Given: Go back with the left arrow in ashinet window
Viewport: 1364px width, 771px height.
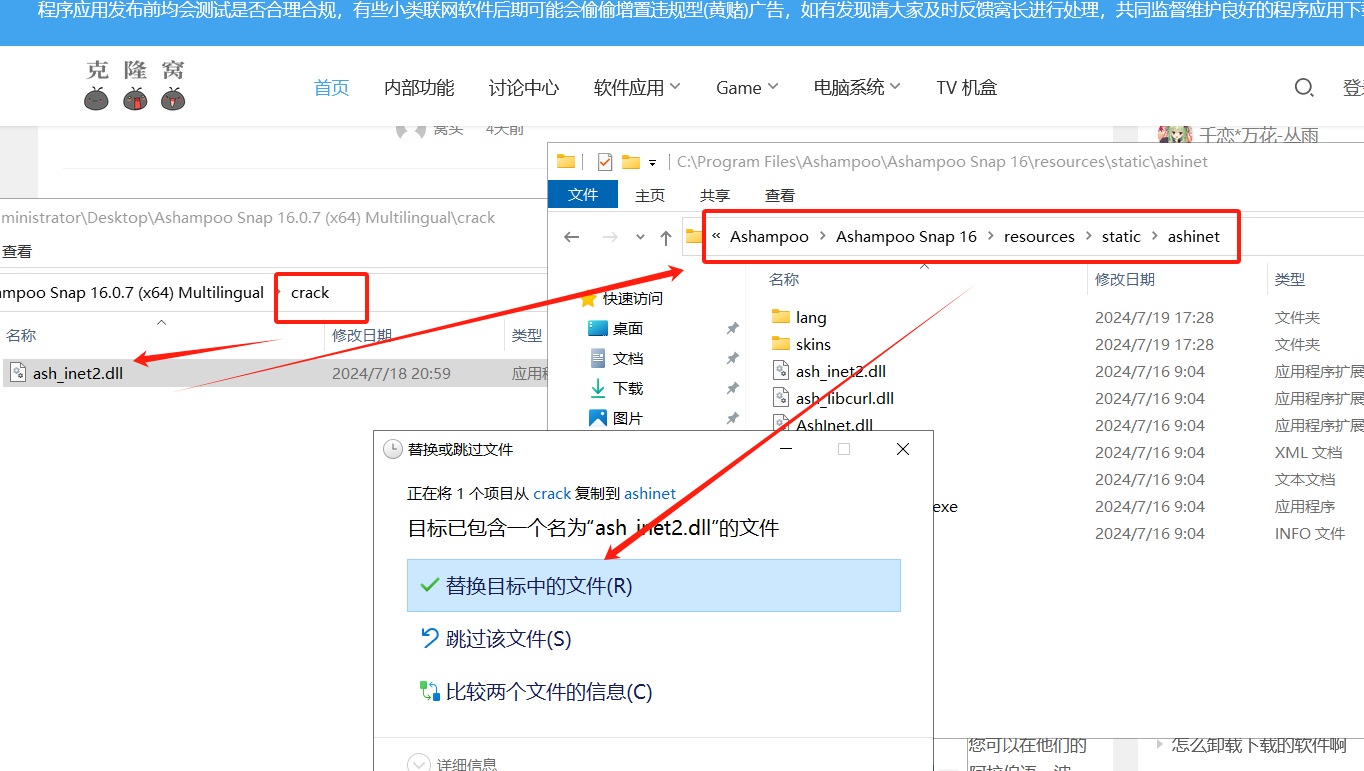Looking at the screenshot, I should [572, 237].
